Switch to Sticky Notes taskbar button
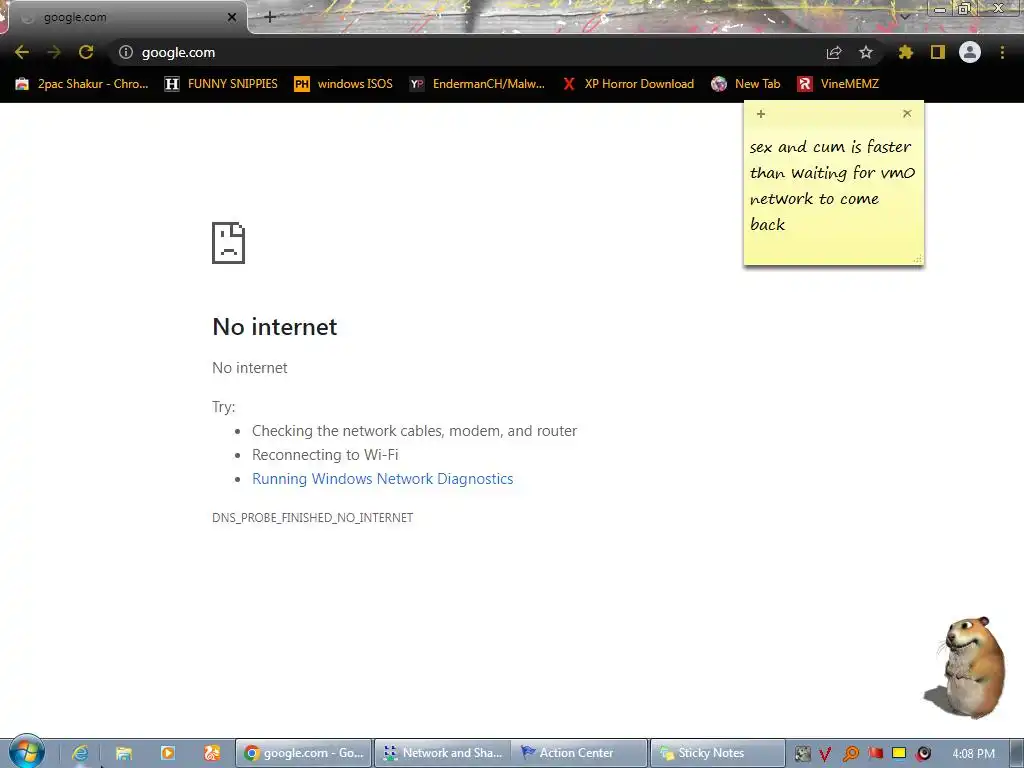Viewport: 1024px width, 768px height. click(718, 753)
